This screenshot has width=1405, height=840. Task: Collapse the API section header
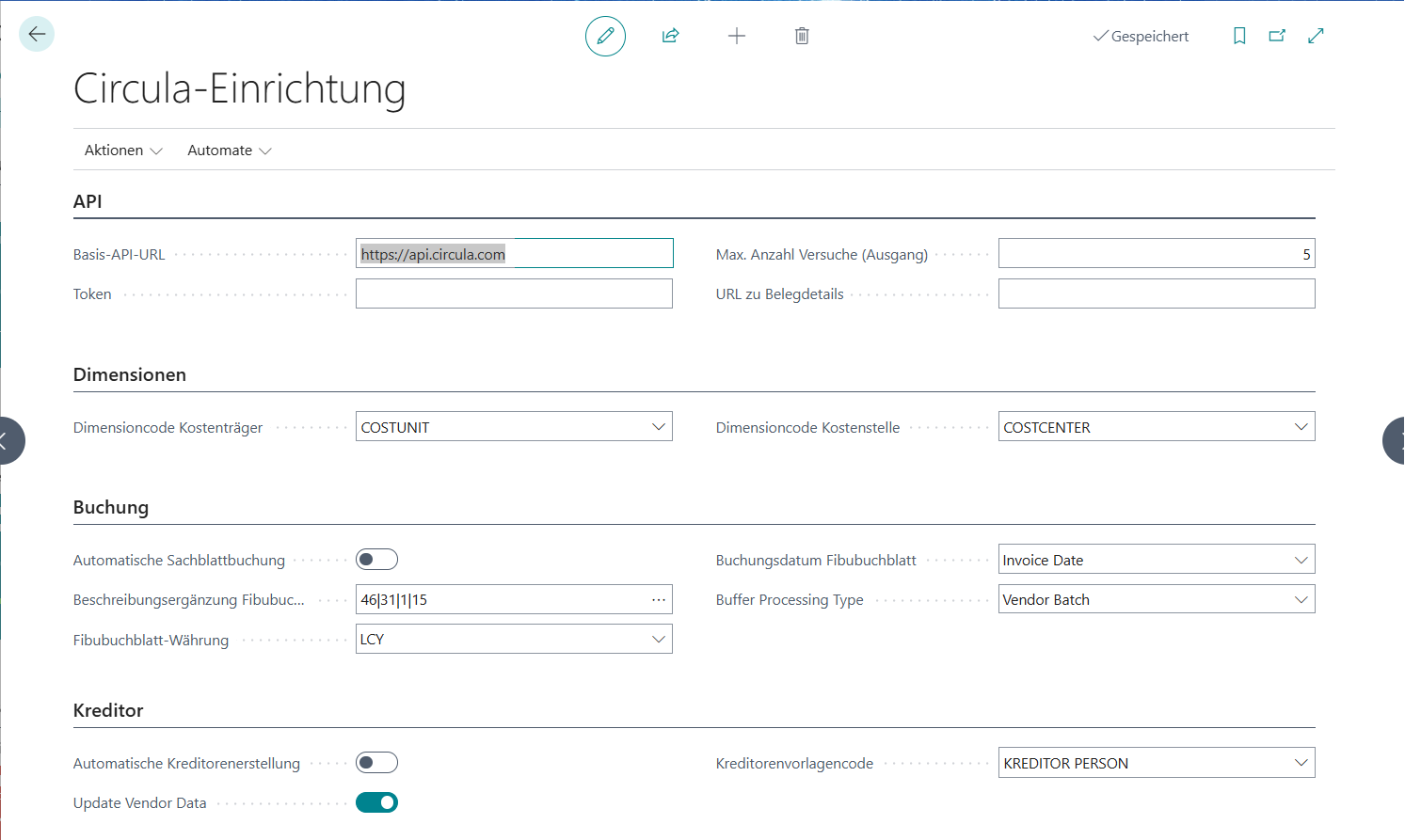[x=88, y=201]
